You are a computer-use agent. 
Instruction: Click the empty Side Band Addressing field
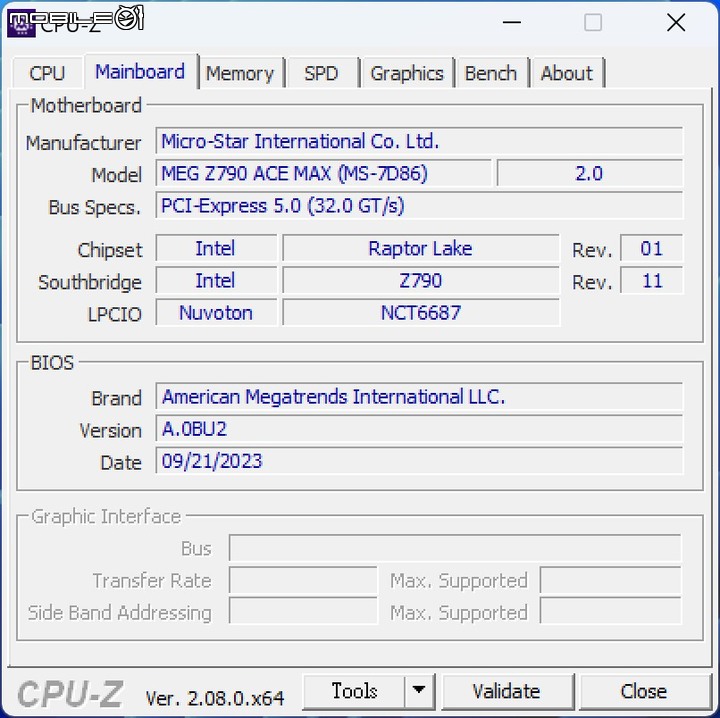(303, 611)
